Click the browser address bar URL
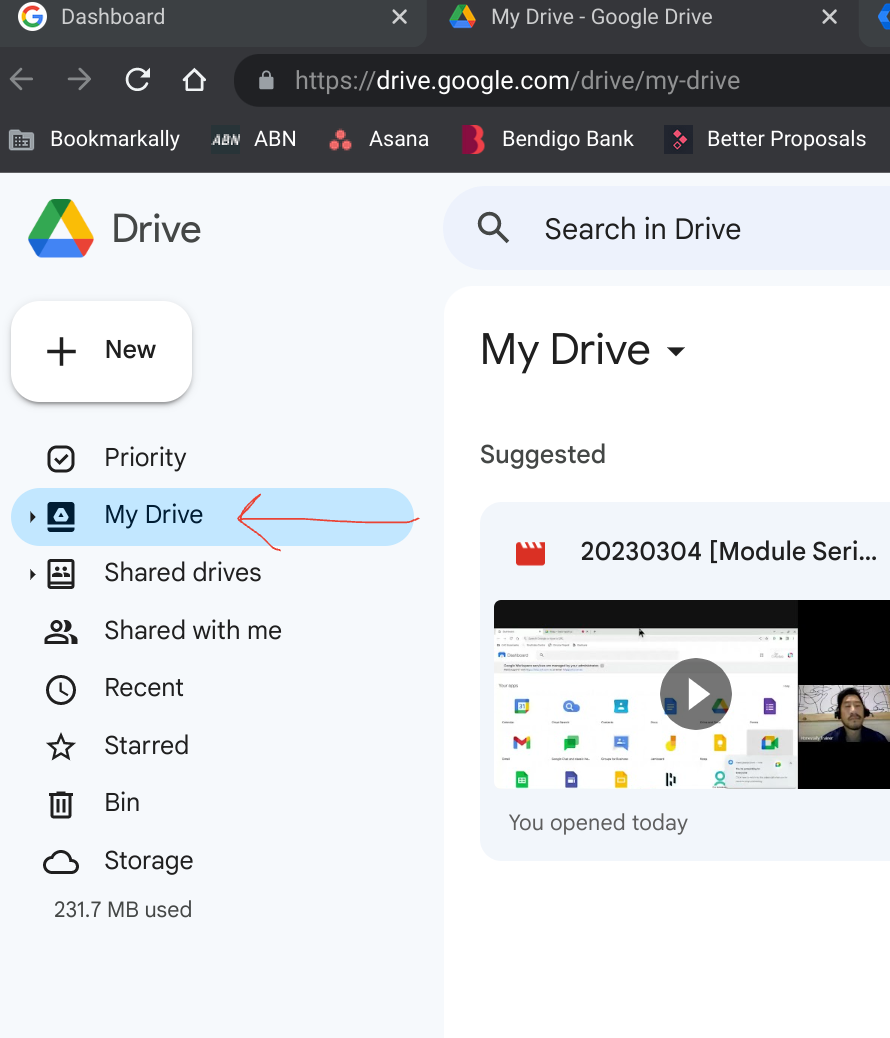Viewport: 890px width, 1038px height. point(517,80)
